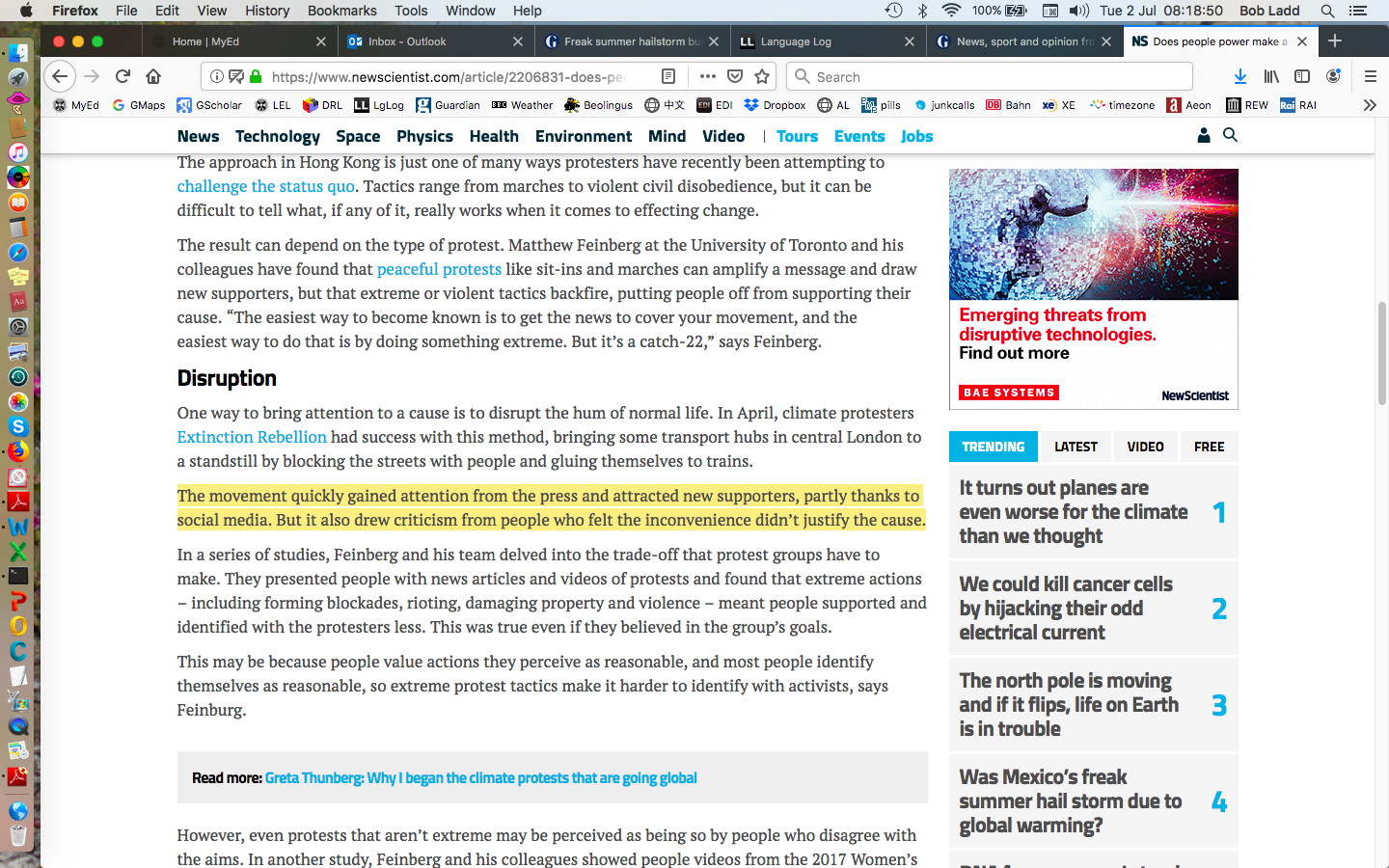This screenshot has height=868, width=1389.
Task: Open Notification Center icon in menu bar
Action: pyautogui.click(x=1358, y=11)
